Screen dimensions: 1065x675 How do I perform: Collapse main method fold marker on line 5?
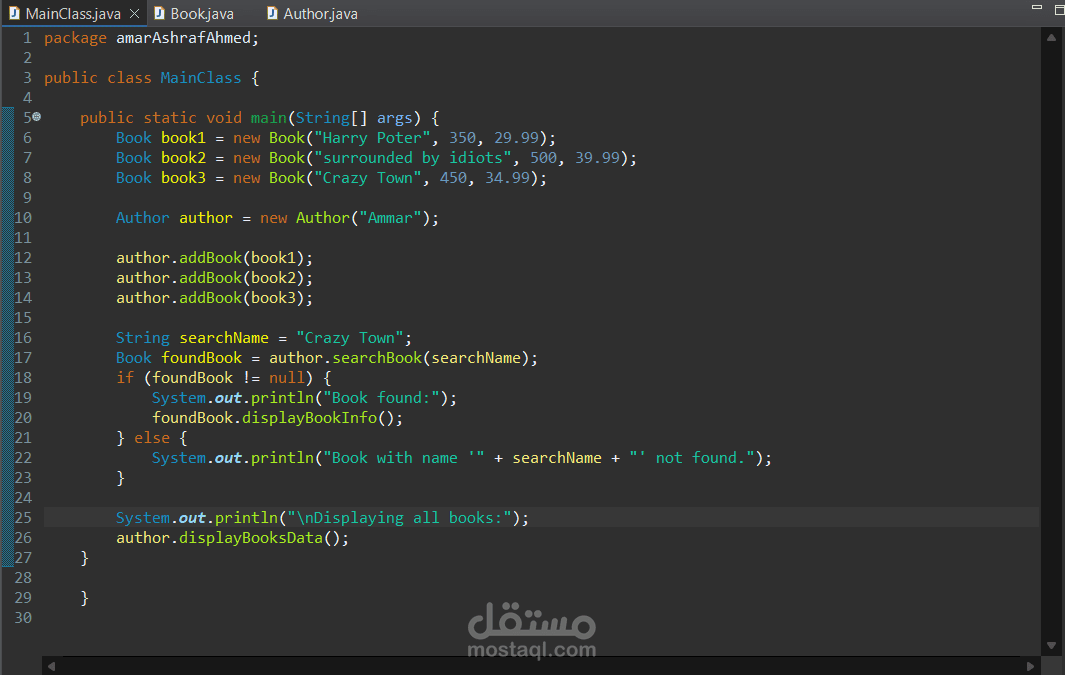(37, 117)
